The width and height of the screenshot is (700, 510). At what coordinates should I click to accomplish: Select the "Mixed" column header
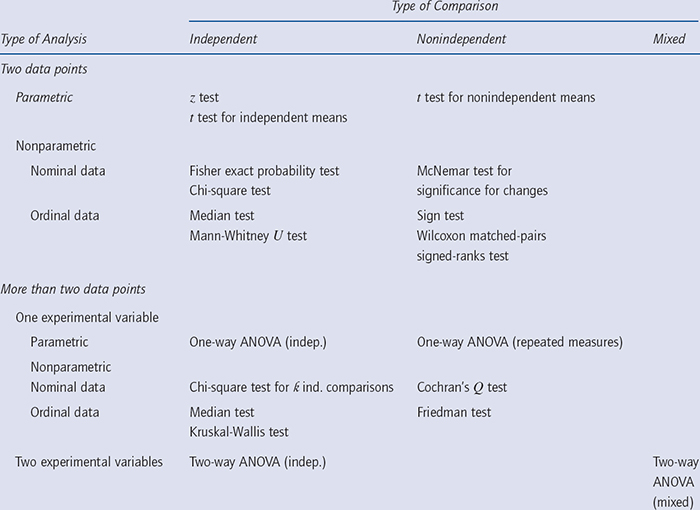coord(669,39)
